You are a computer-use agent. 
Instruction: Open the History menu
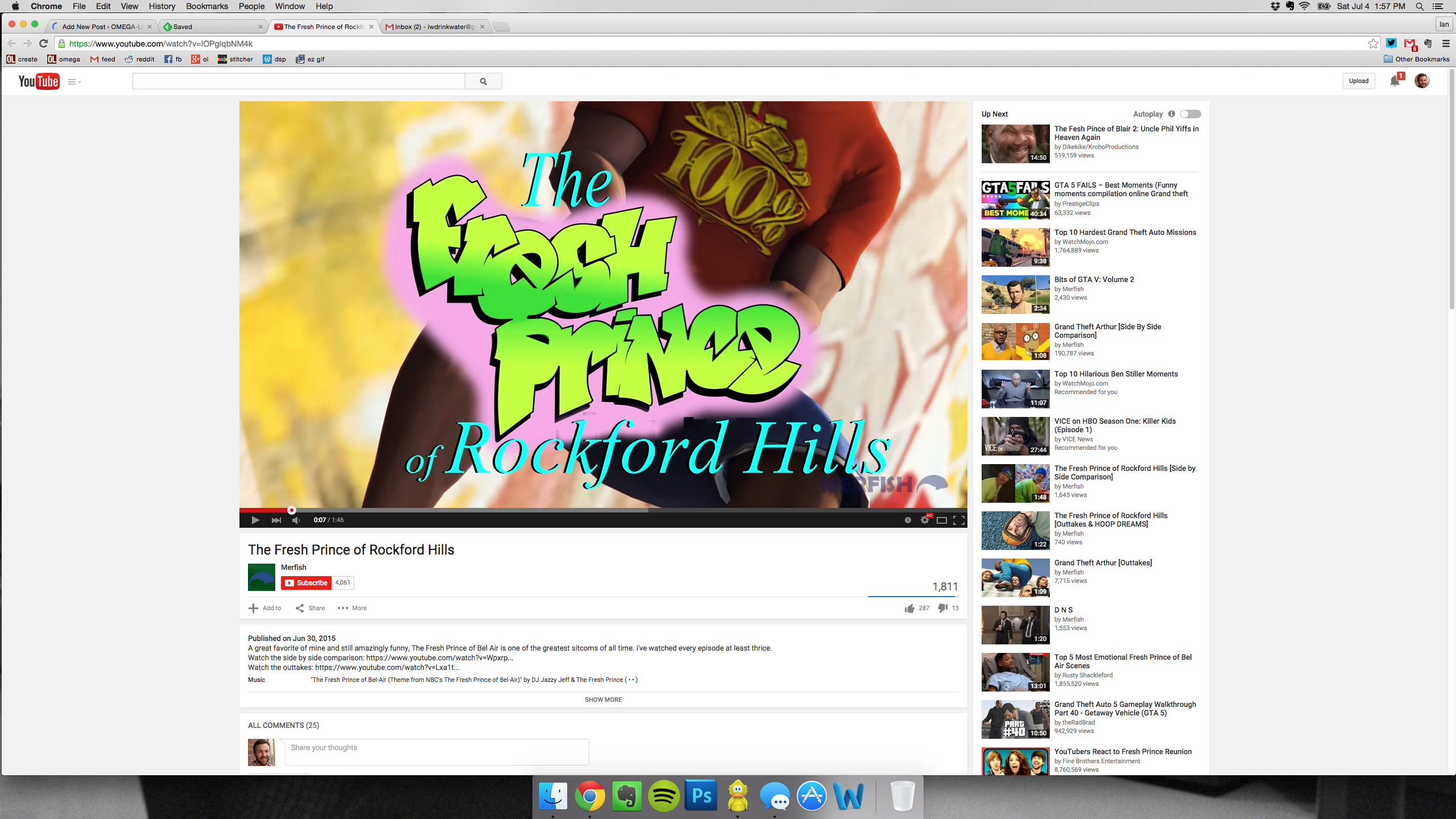click(x=162, y=6)
